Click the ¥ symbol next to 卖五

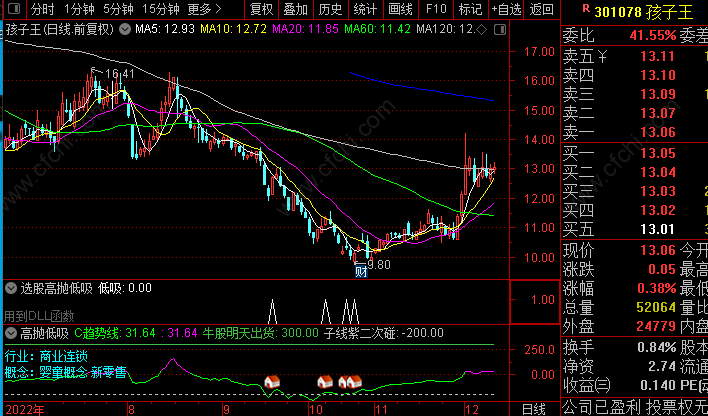click(x=603, y=56)
